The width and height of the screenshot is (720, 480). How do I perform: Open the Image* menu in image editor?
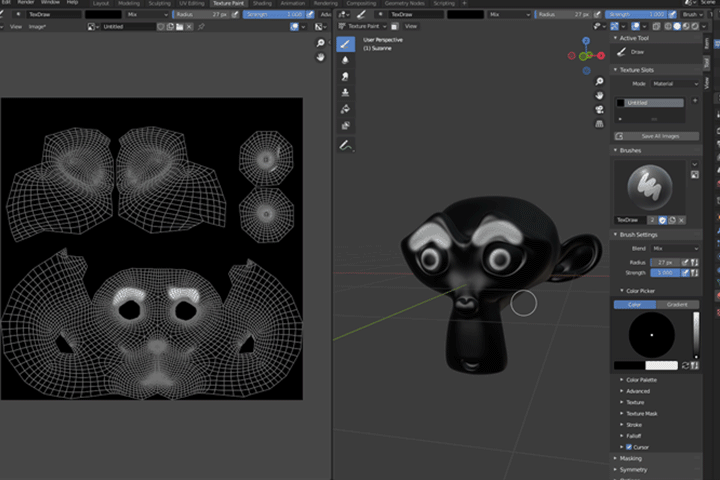(37, 27)
